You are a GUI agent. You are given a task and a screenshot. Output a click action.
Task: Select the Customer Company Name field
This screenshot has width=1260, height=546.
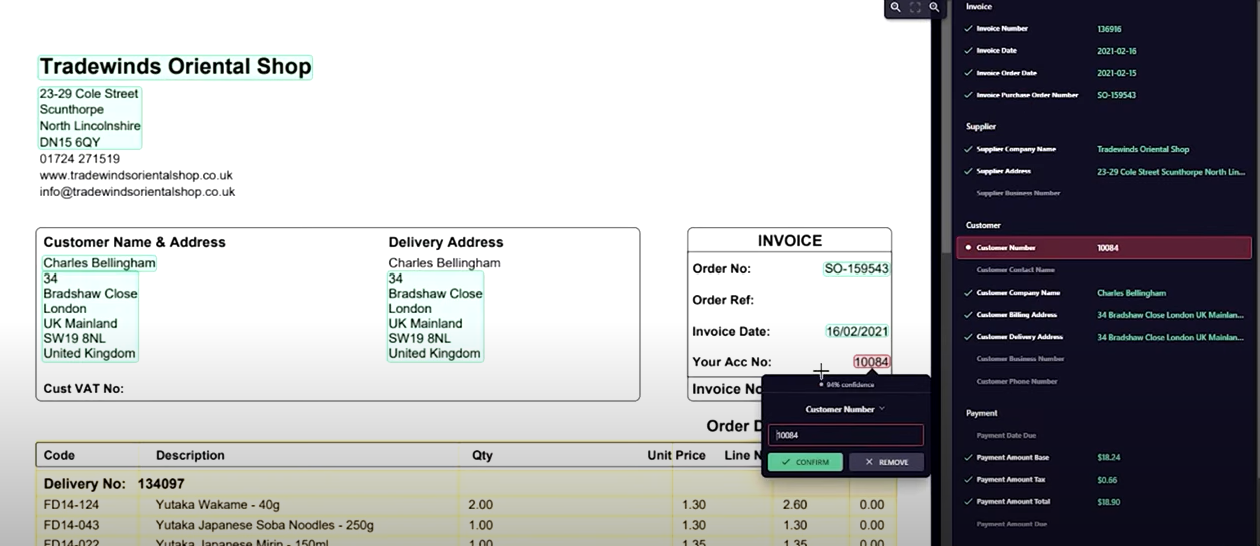pos(1105,293)
